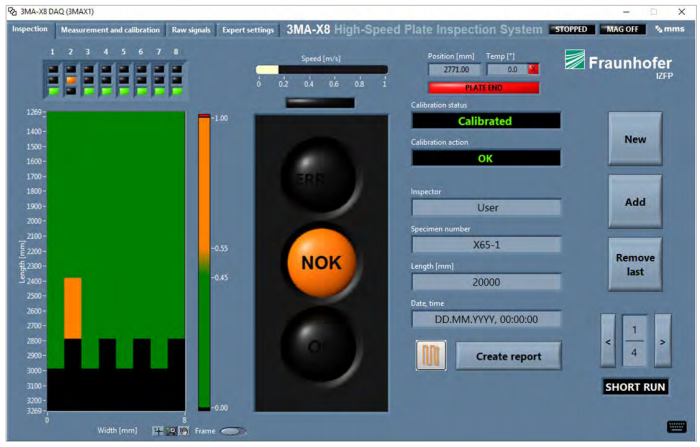Click the green LED under channel 4

pyautogui.click(x=106, y=91)
